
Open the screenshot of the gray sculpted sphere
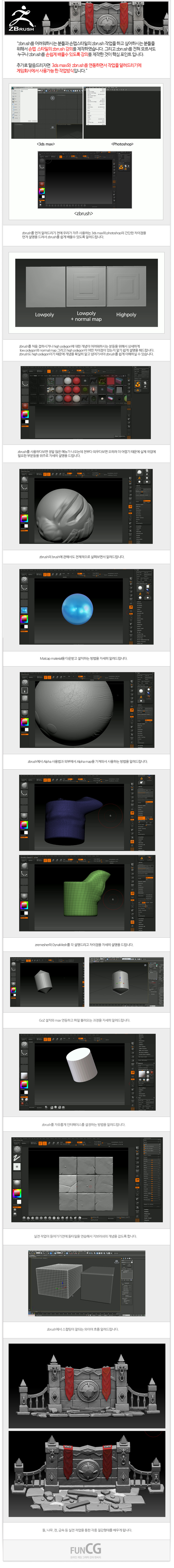(x=86, y=507)
